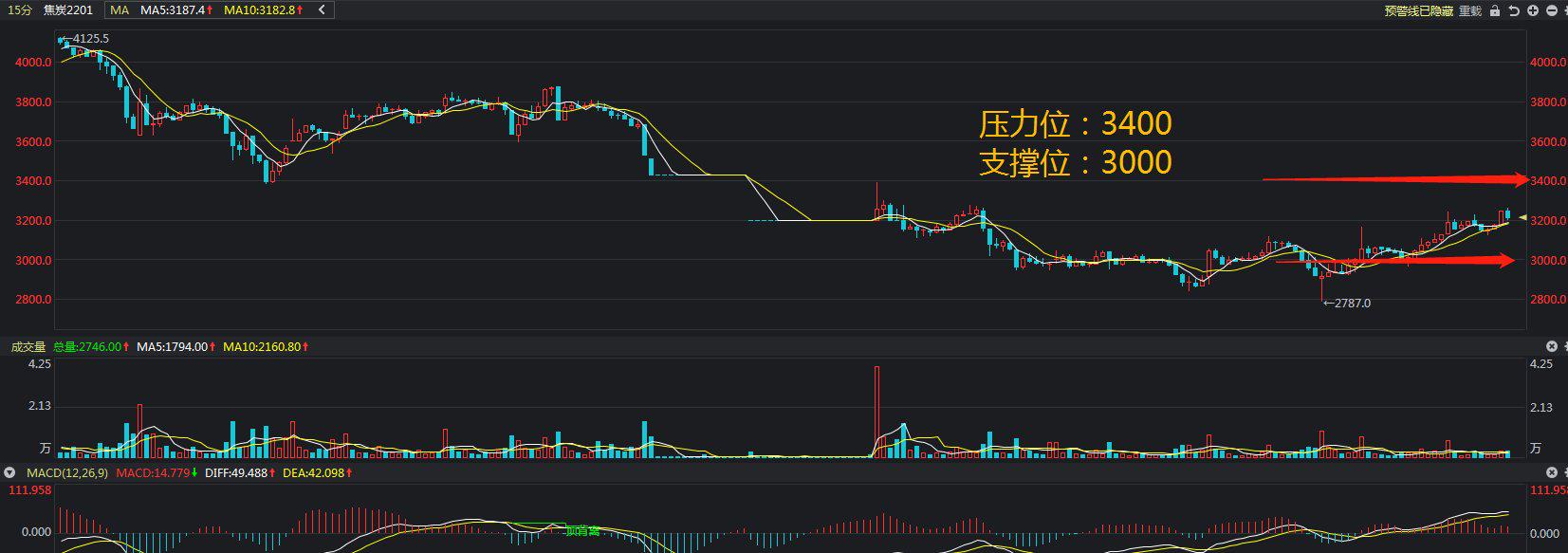Close the MACD panel with its X icon
Viewport: 1568px width, 553px height.
(1552, 471)
